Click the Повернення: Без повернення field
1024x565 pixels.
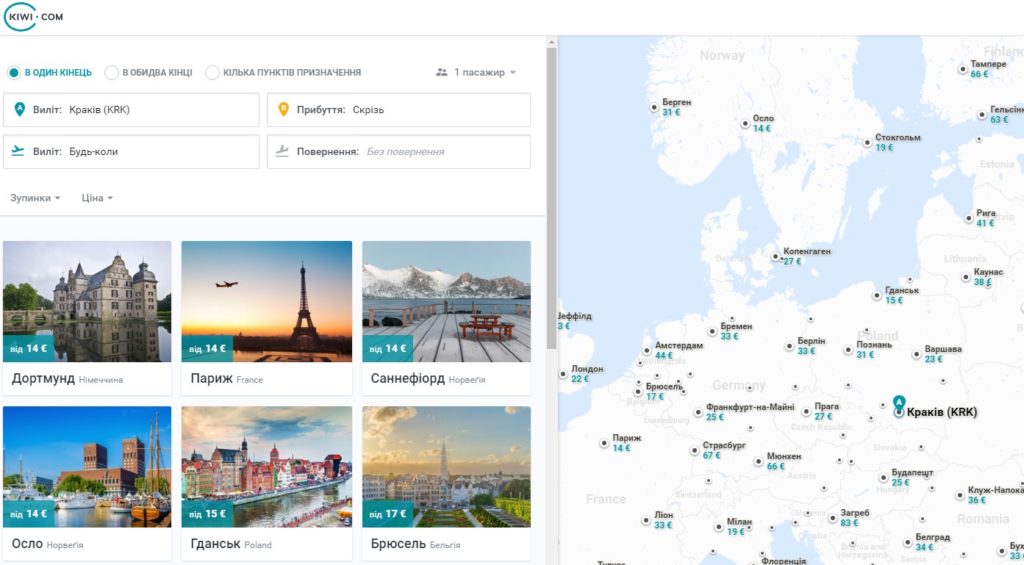[x=398, y=152]
